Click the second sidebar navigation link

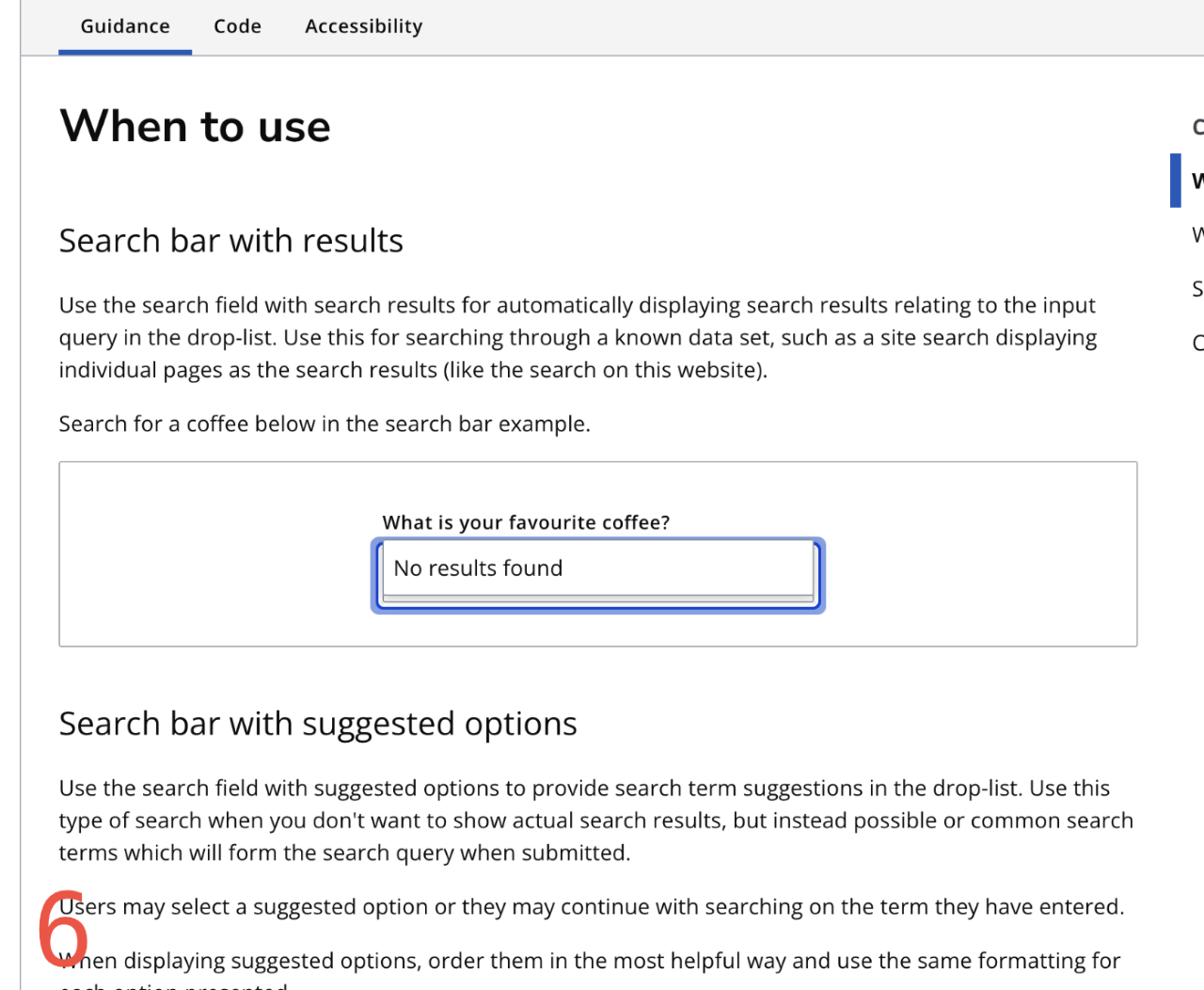tap(1196, 234)
